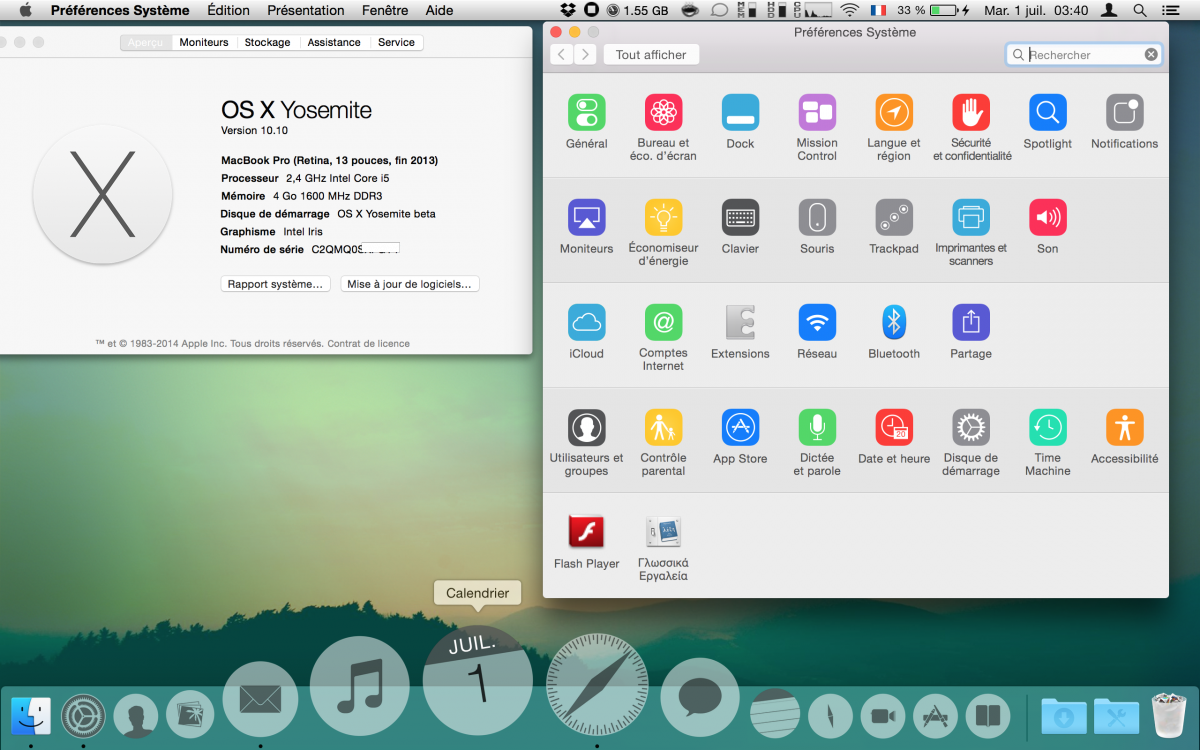Click the Rechercher search field
This screenshot has height=750, width=1200.
pyautogui.click(x=1084, y=54)
